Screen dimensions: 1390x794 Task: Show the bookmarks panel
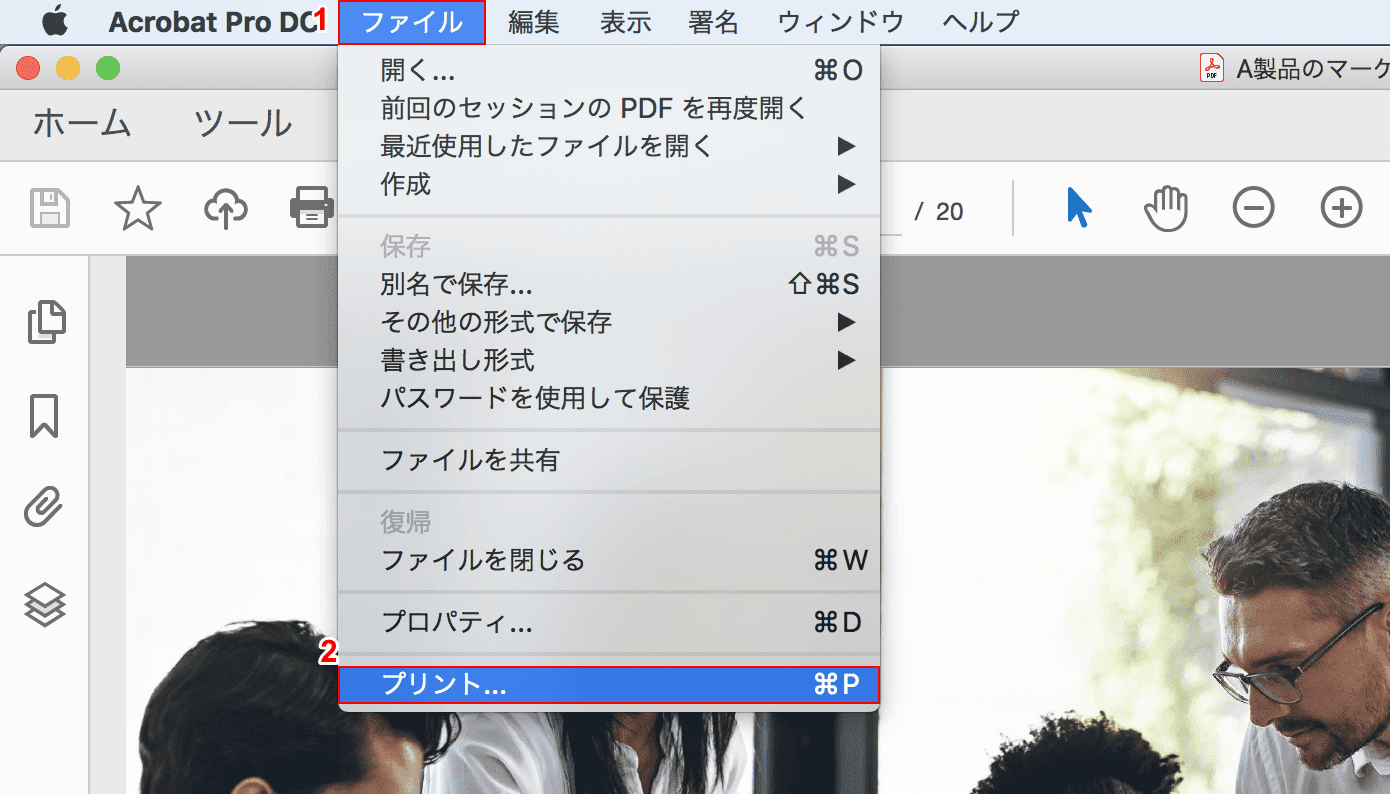45,416
